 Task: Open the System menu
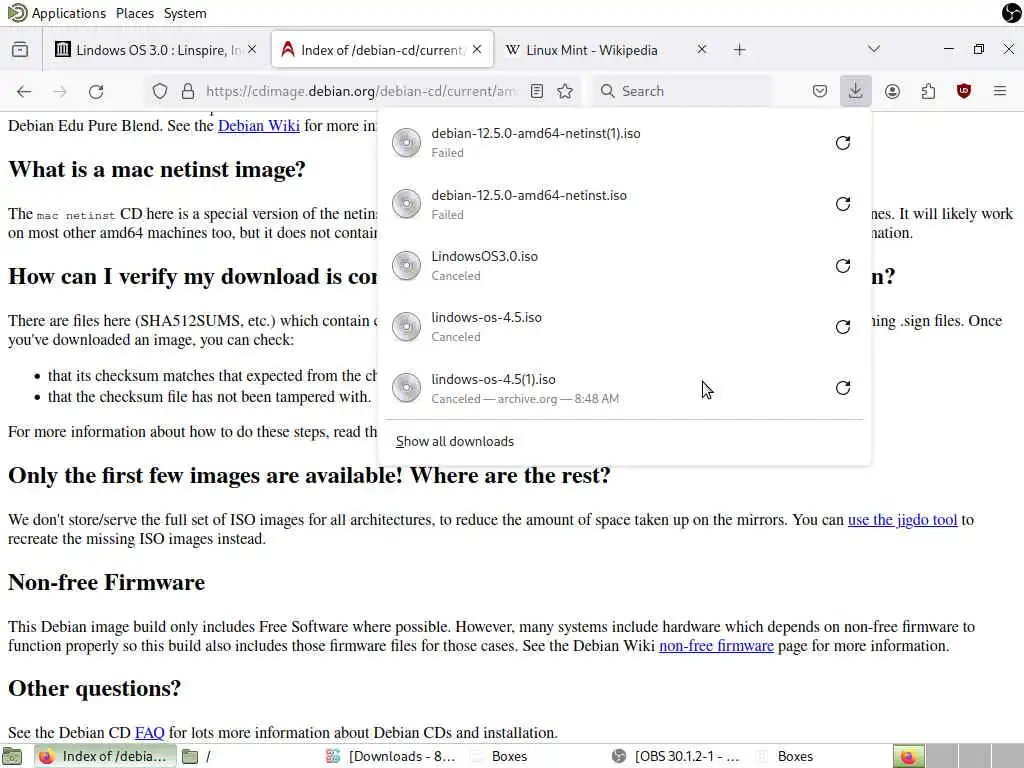tap(185, 13)
